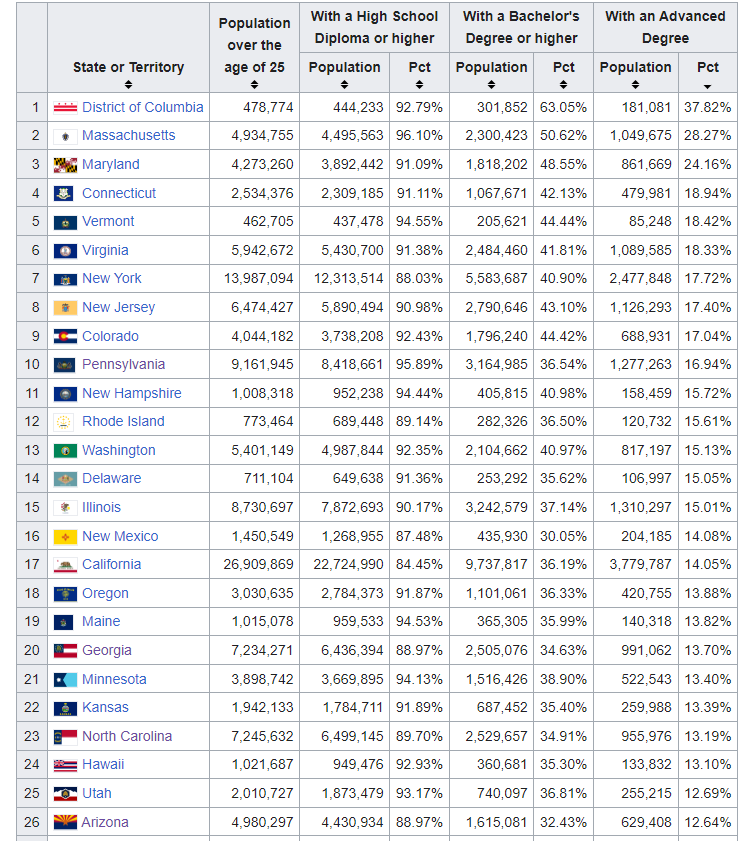Image resolution: width=750 pixels, height=841 pixels.
Task: Click the Illinois flag icon
Action: coord(65,507)
